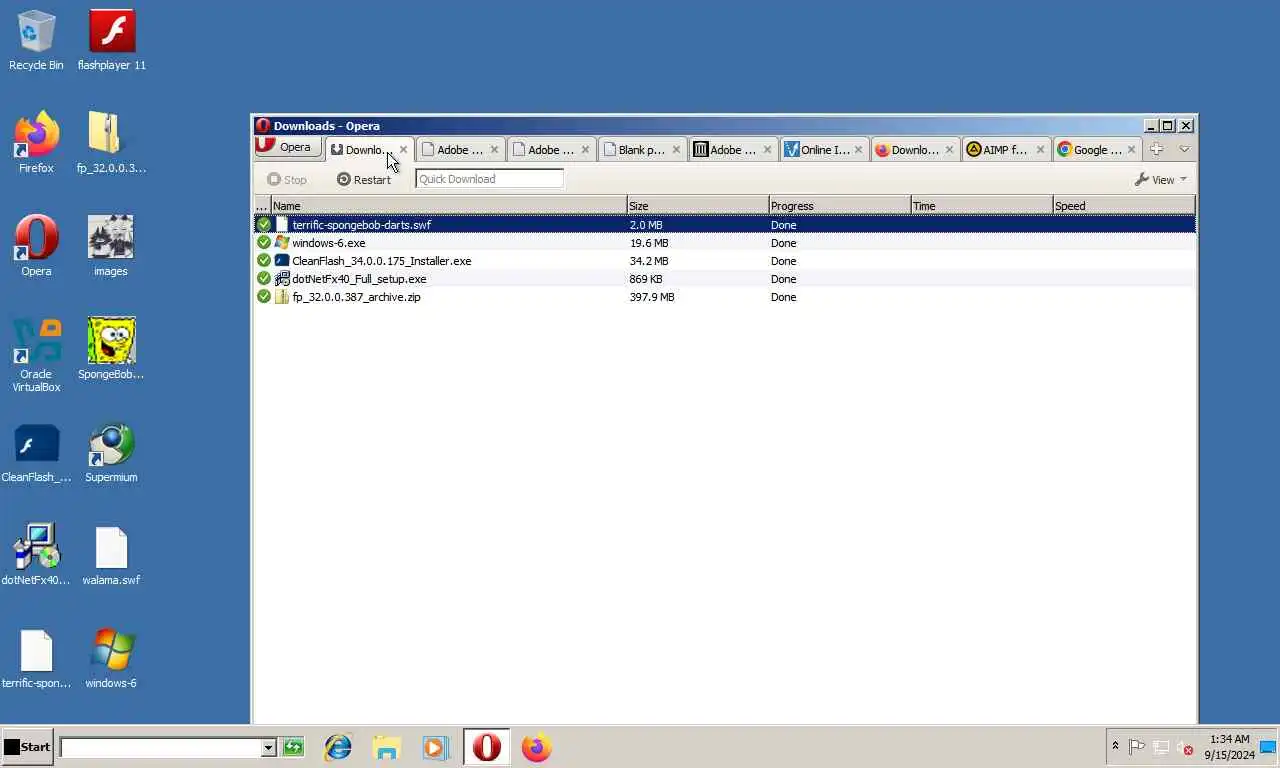Sort downloads by Progress column

pos(839,206)
